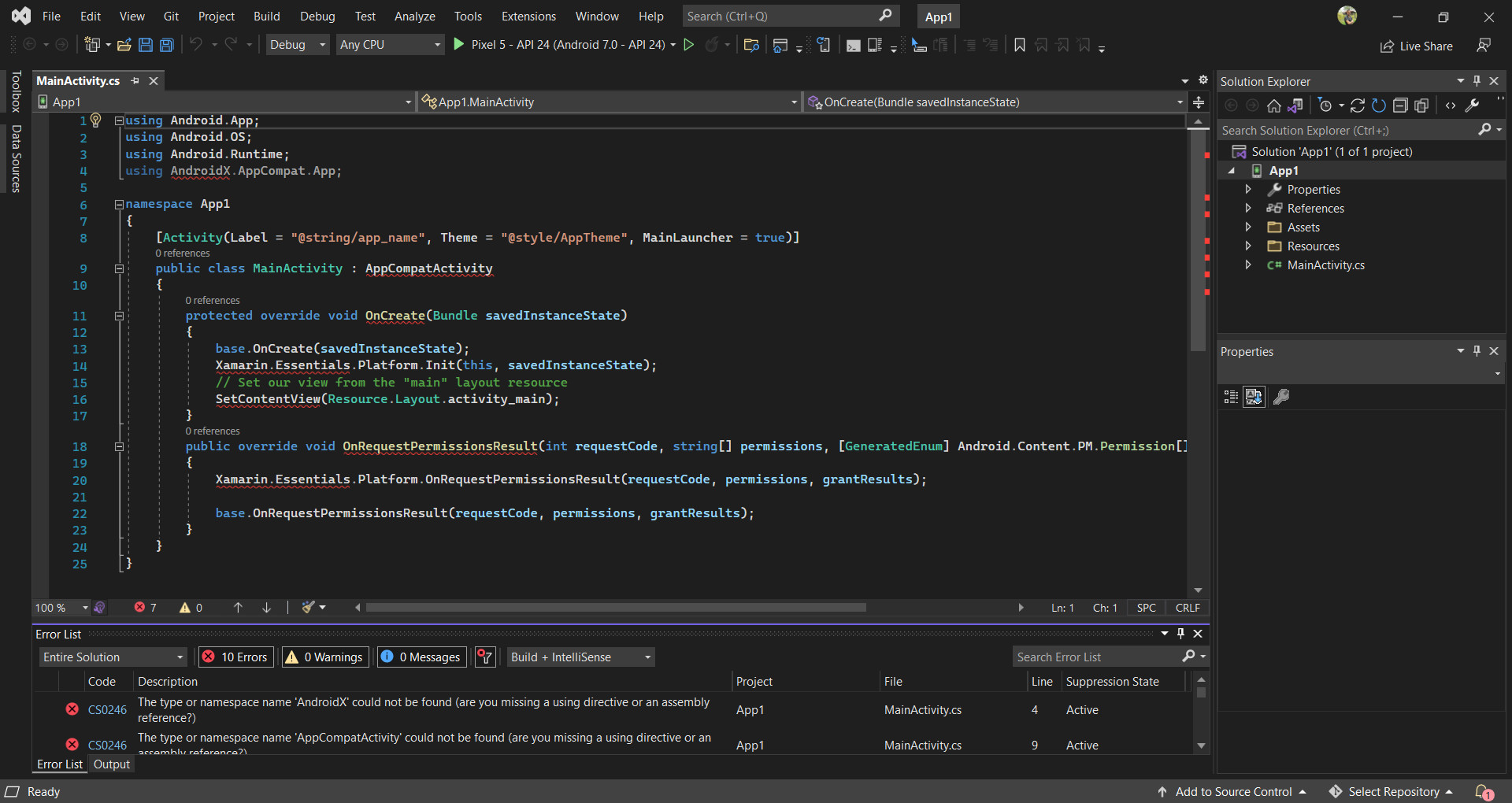This screenshot has width=1512, height=803.
Task: Click the Live Share button
Action: pos(1417,46)
